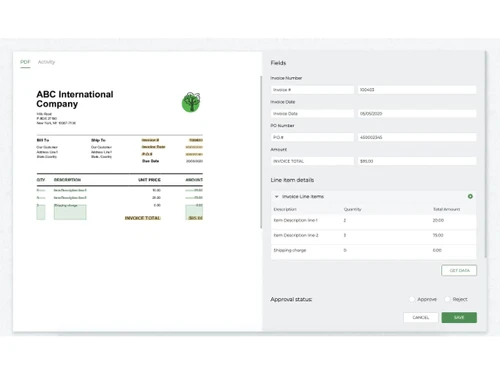This screenshot has width=500, height=375.
Task: Click the highlighted P.O.# label in PDF
Action: click(x=147, y=154)
